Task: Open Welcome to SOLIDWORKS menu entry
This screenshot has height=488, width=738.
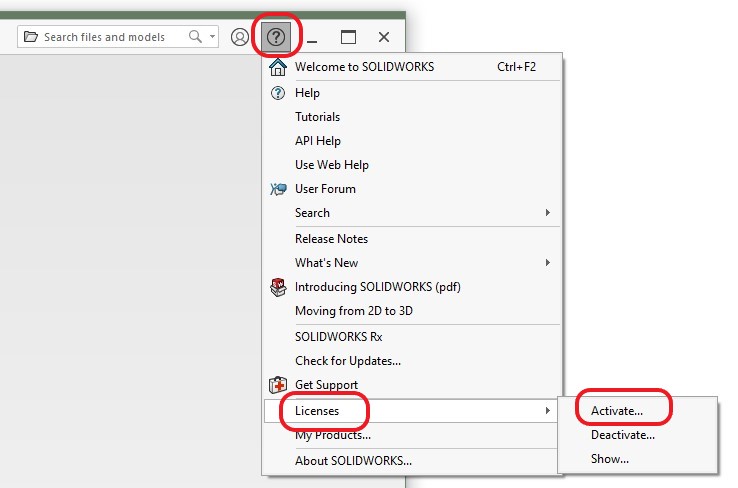Action: pos(412,67)
